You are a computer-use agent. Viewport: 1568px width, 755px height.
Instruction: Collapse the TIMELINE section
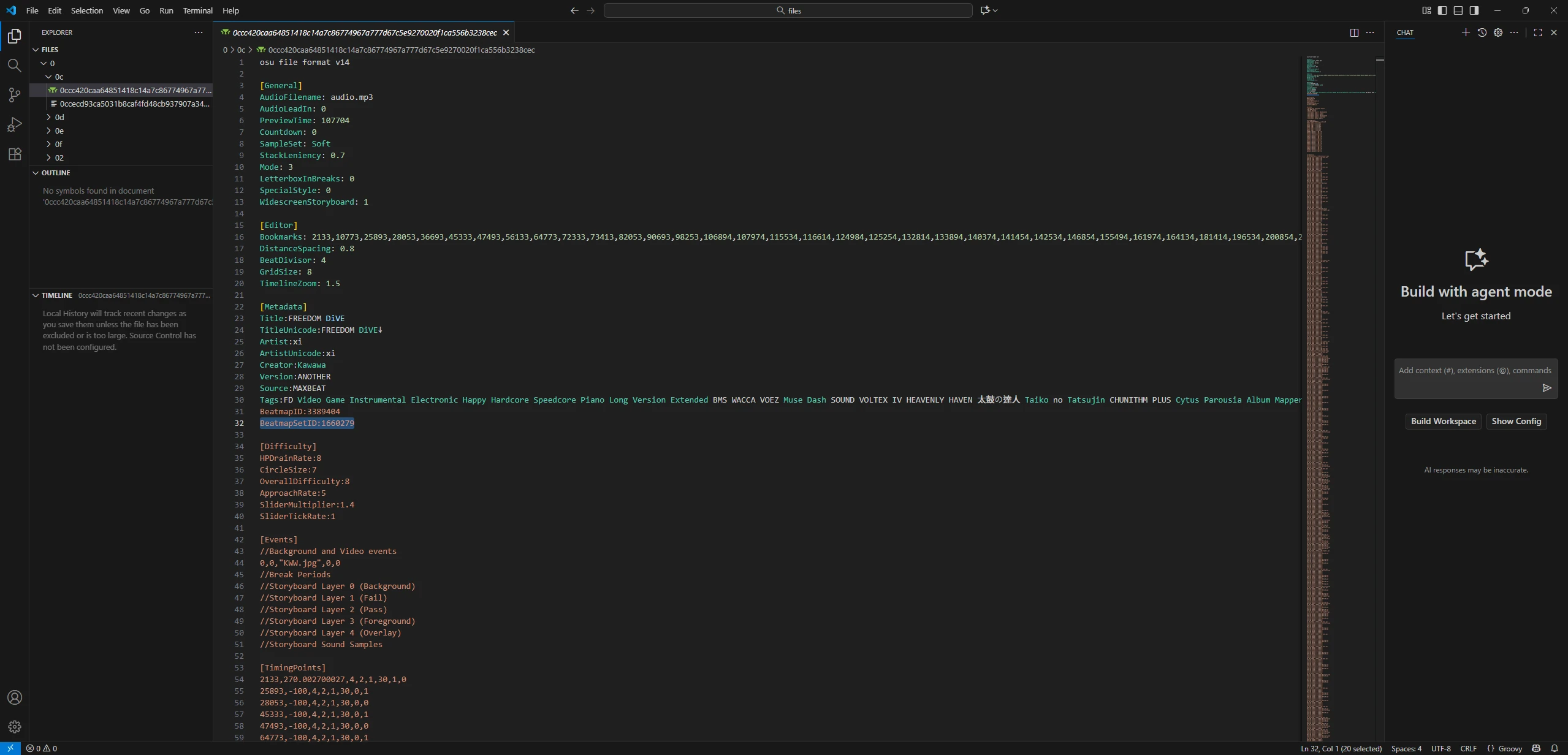(x=56, y=295)
